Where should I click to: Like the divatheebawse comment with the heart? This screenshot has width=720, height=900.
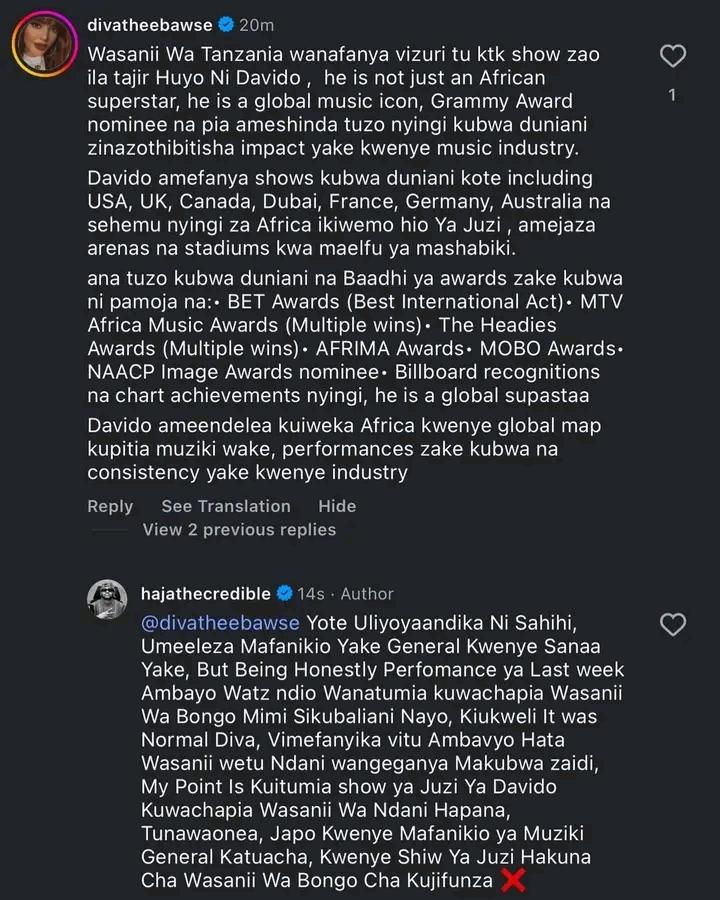coord(673,56)
